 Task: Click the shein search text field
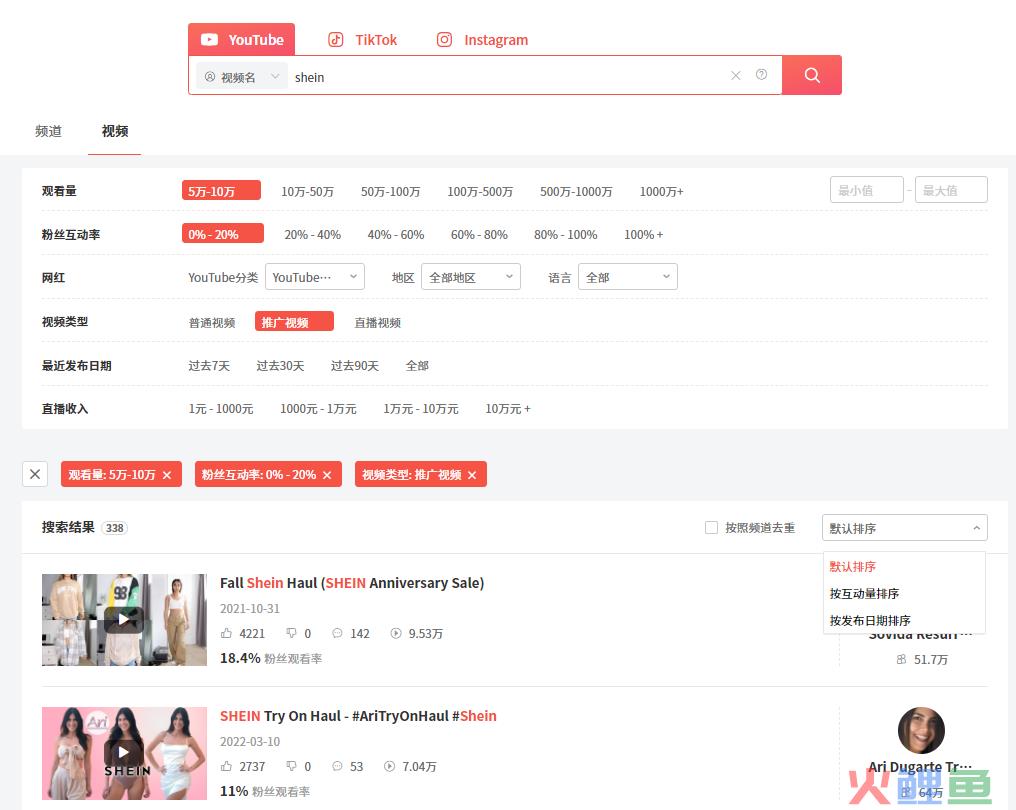[x=509, y=76]
